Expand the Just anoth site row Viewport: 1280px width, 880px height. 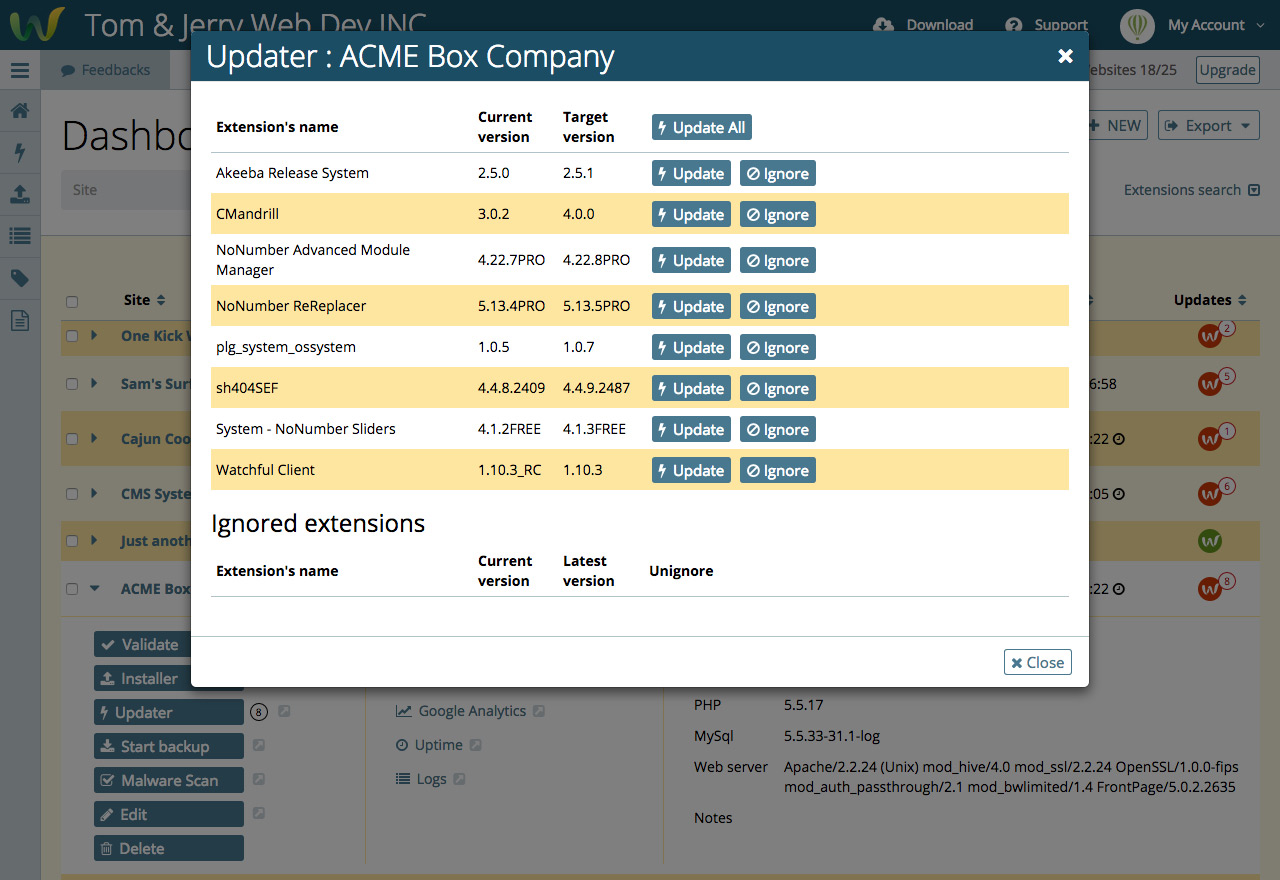(94, 540)
